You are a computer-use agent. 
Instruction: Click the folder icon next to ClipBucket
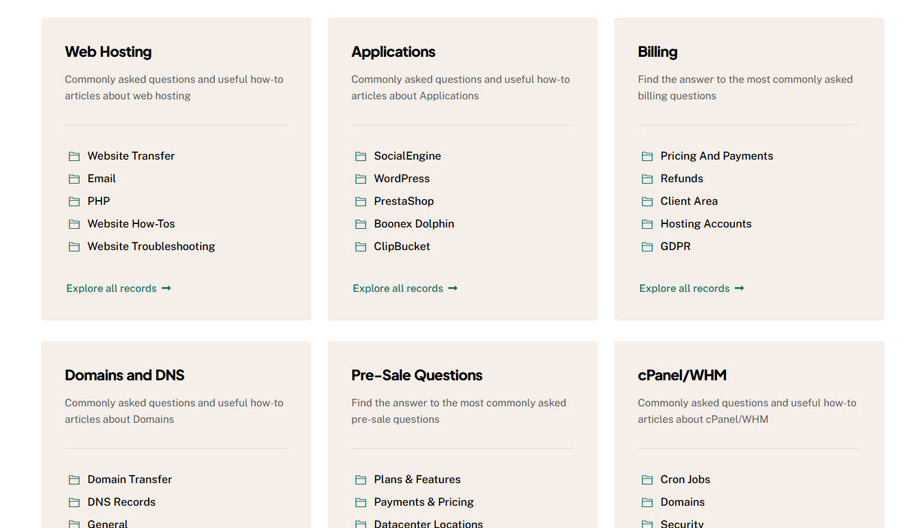(x=360, y=247)
